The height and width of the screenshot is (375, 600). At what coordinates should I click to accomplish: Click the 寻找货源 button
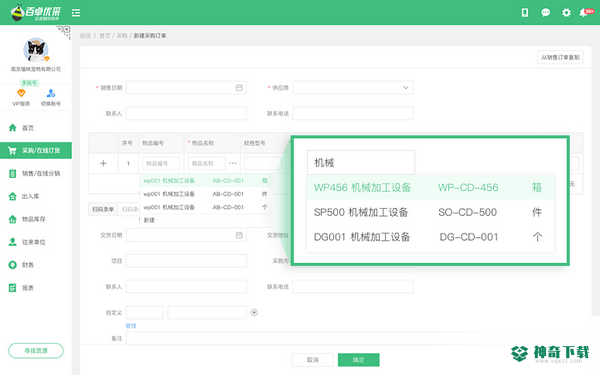pos(36,351)
